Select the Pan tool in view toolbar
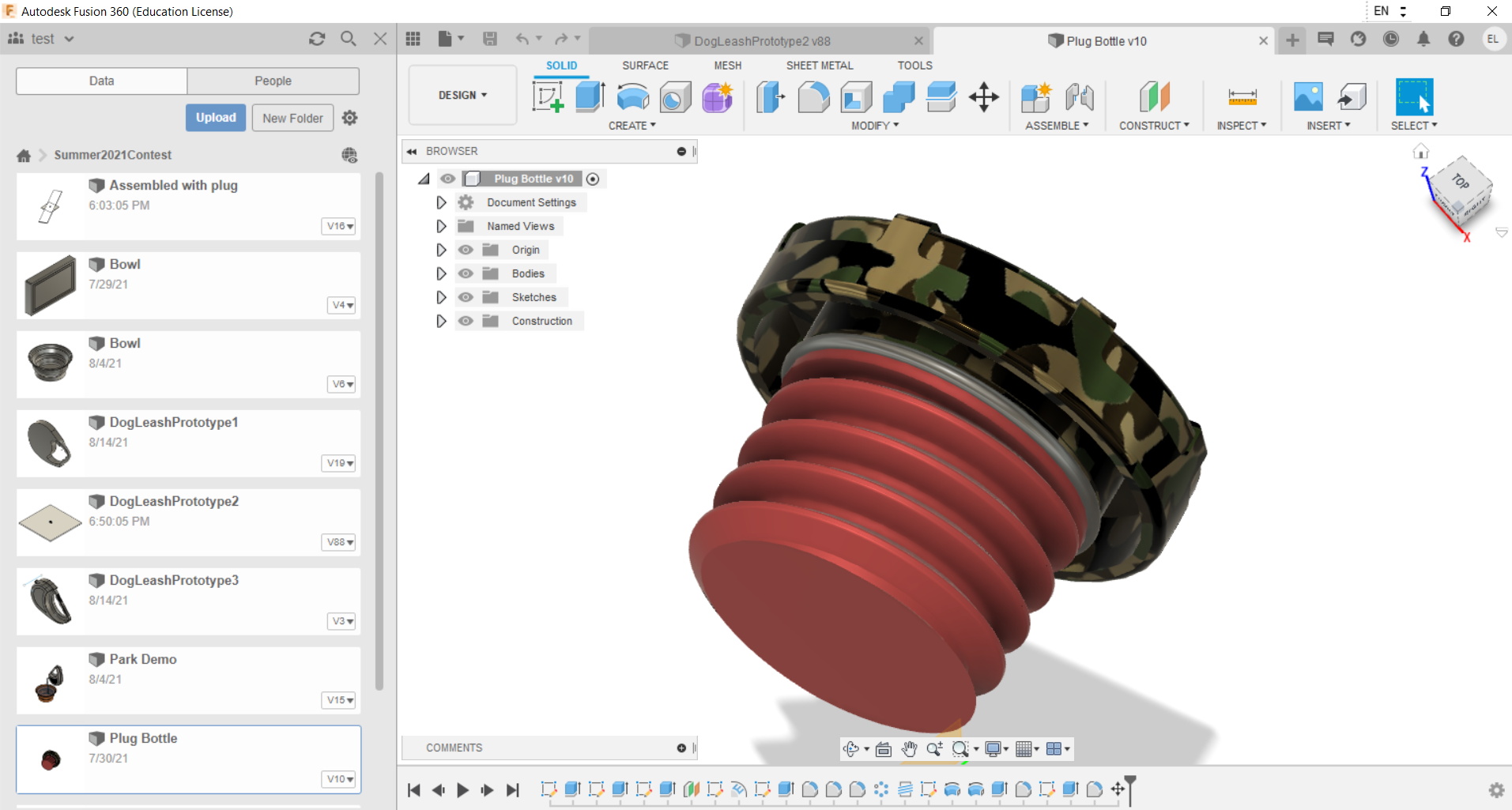This screenshot has width=1512, height=810. click(x=909, y=748)
